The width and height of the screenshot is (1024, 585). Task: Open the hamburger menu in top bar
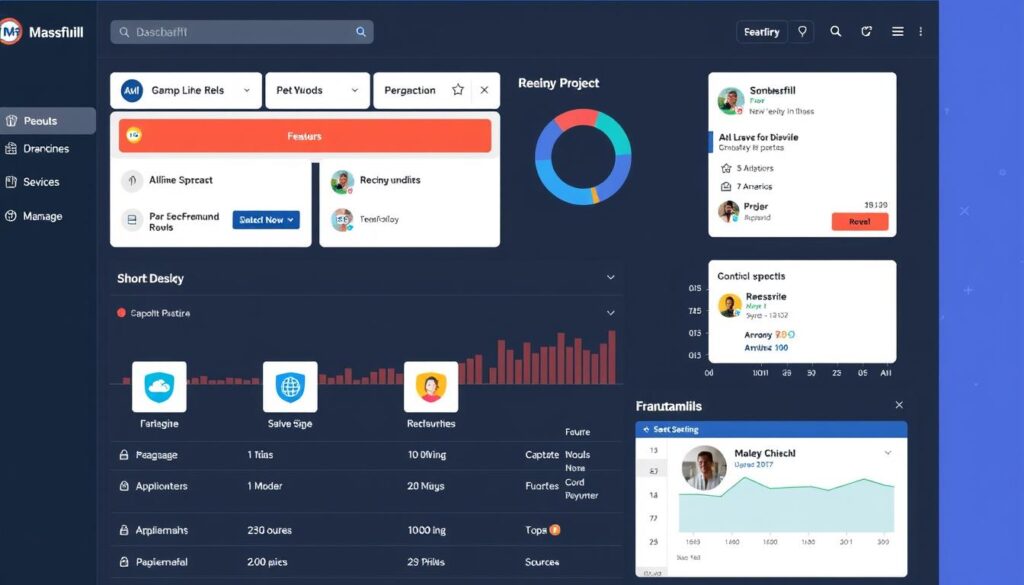[x=898, y=32]
